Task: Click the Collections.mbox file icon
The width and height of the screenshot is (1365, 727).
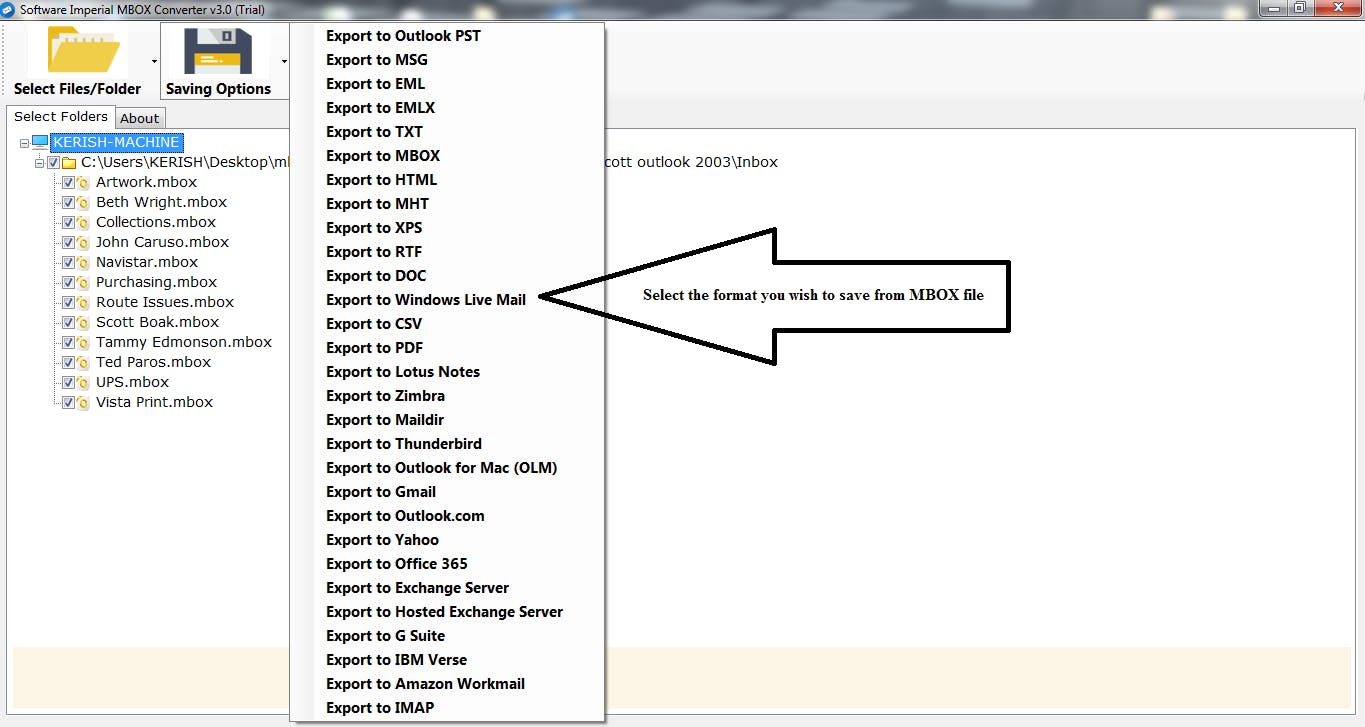Action: tap(84, 222)
